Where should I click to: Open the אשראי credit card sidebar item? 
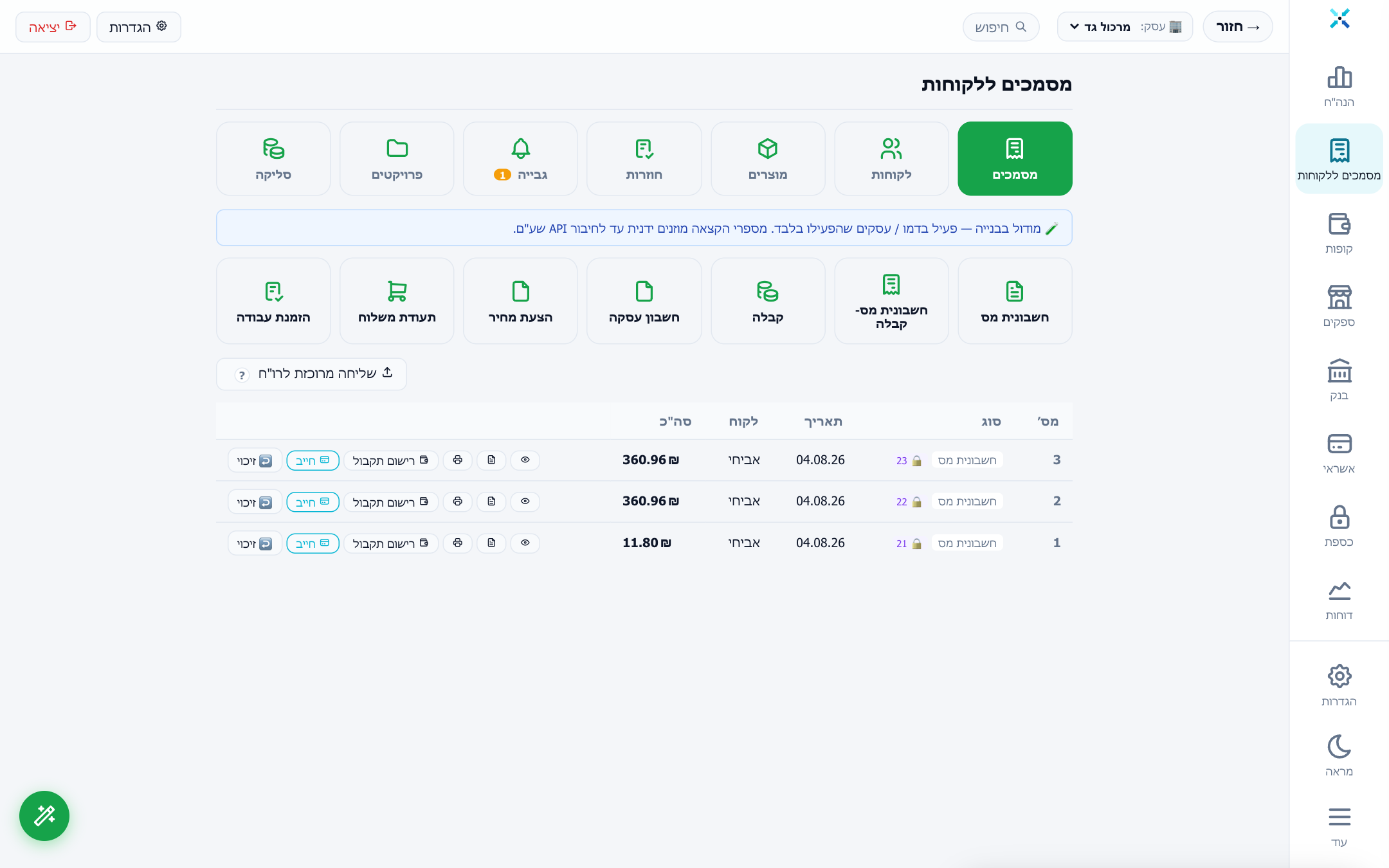[x=1339, y=453]
